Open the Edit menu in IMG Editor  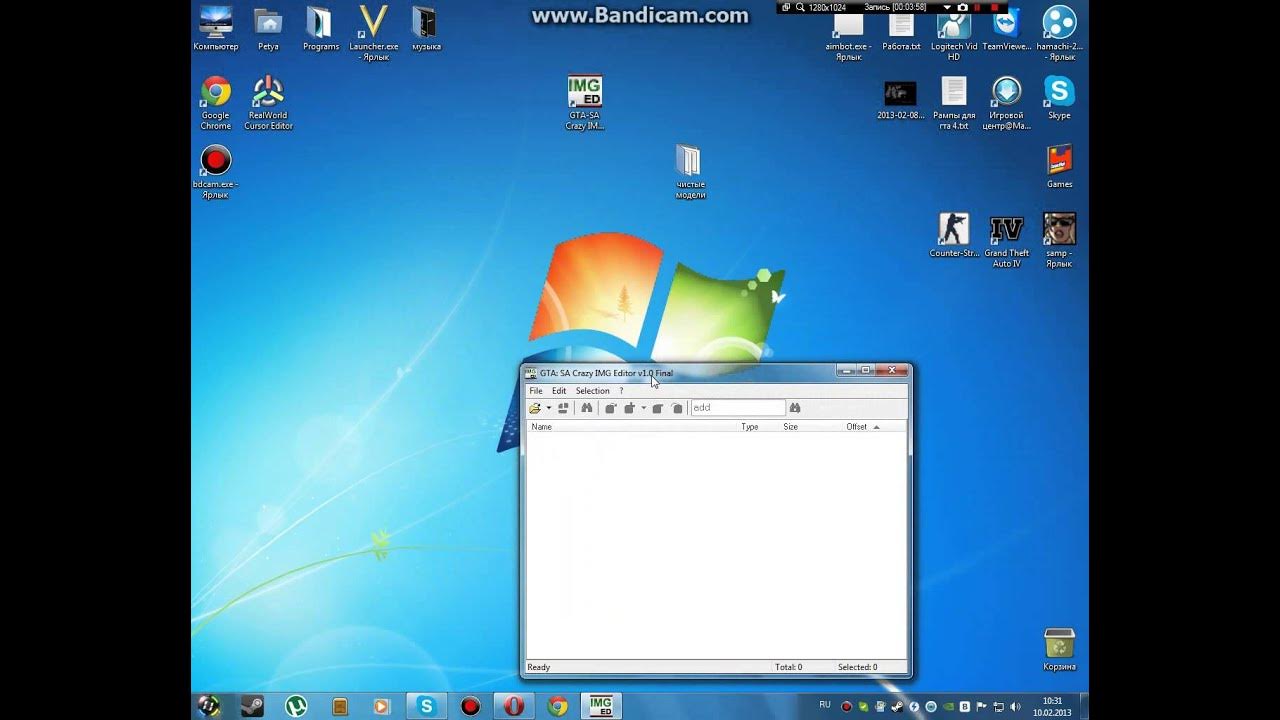click(x=559, y=391)
